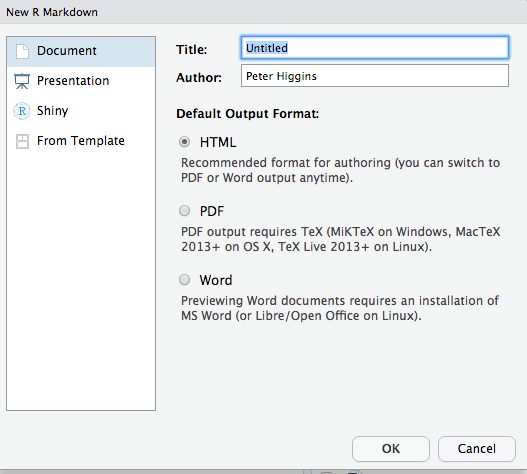The image size is (527, 474).
Task: Dismiss dialog with Cancel button
Action: tap(477, 449)
